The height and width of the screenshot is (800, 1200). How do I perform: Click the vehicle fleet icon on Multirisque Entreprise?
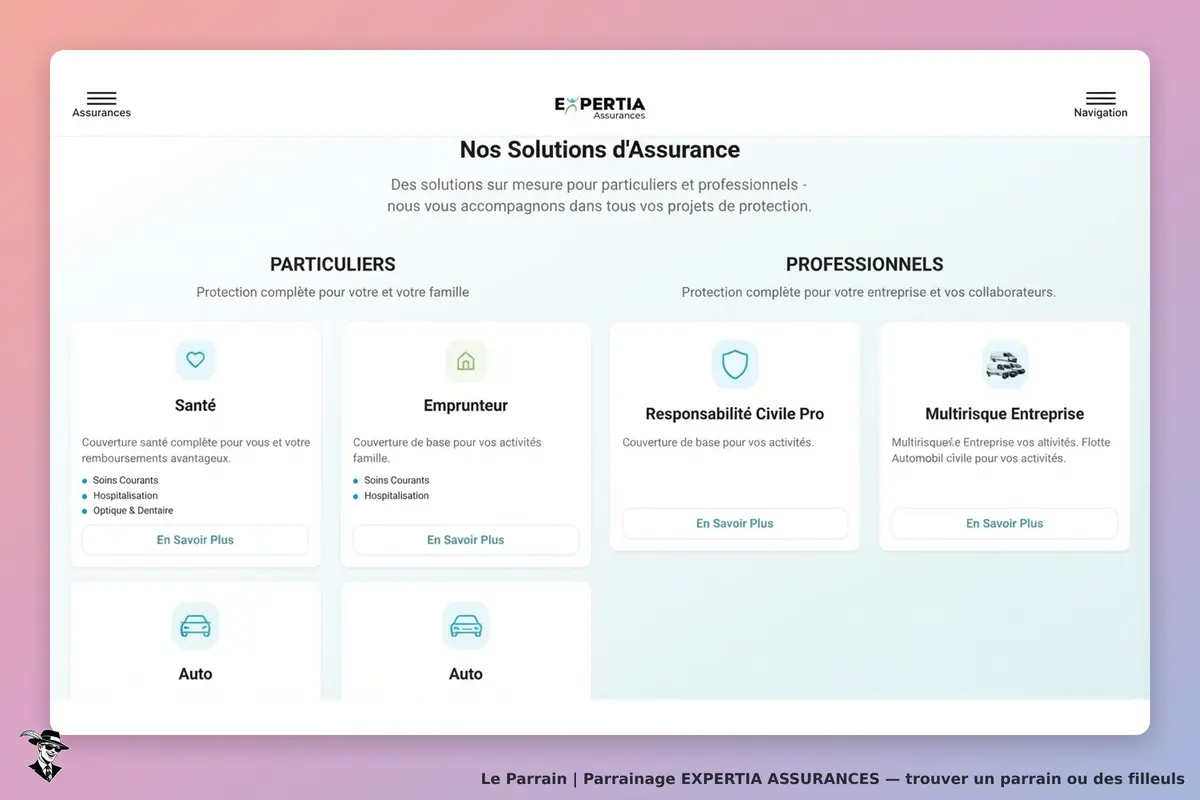(x=1005, y=364)
